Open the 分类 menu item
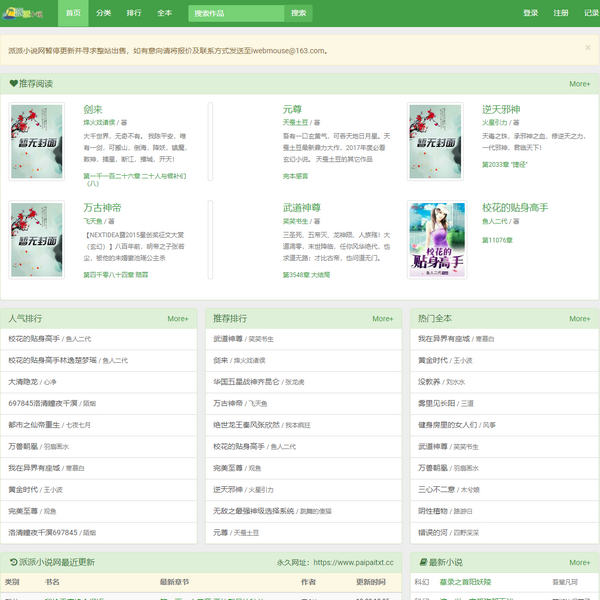This screenshot has height=600, width=600. click(104, 13)
